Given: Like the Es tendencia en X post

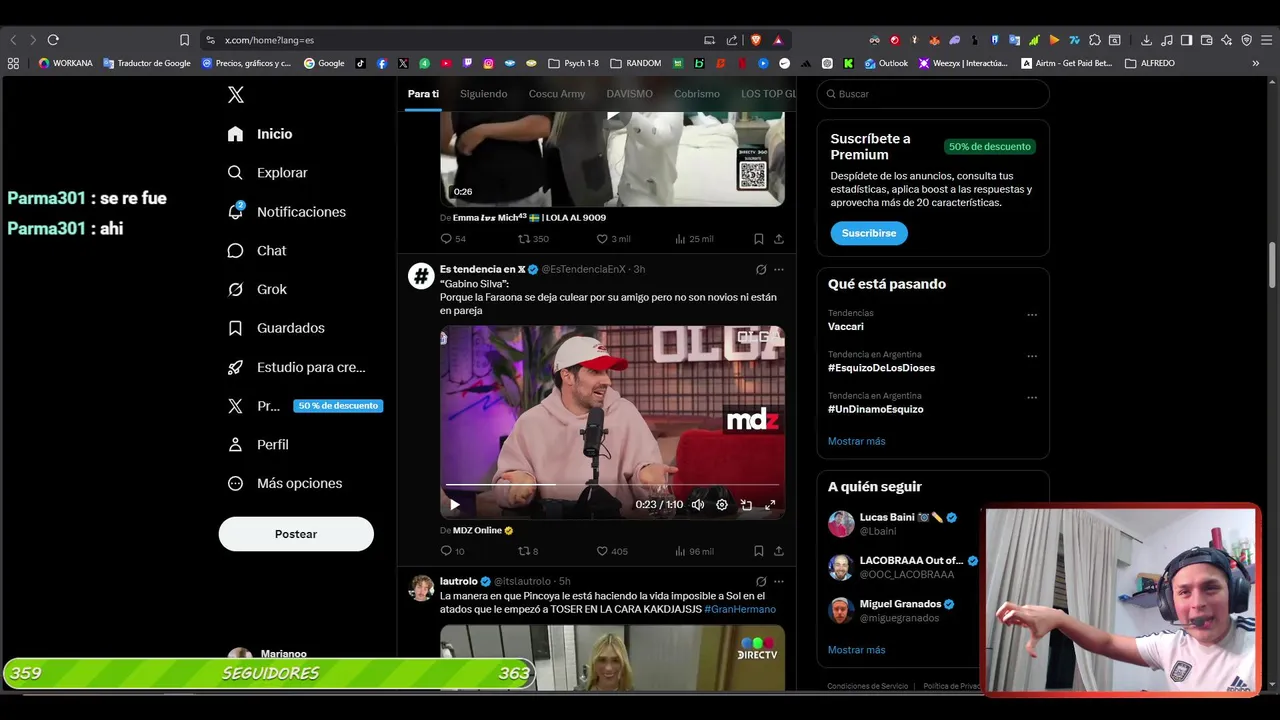Looking at the screenshot, I should click(x=612, y=551).
